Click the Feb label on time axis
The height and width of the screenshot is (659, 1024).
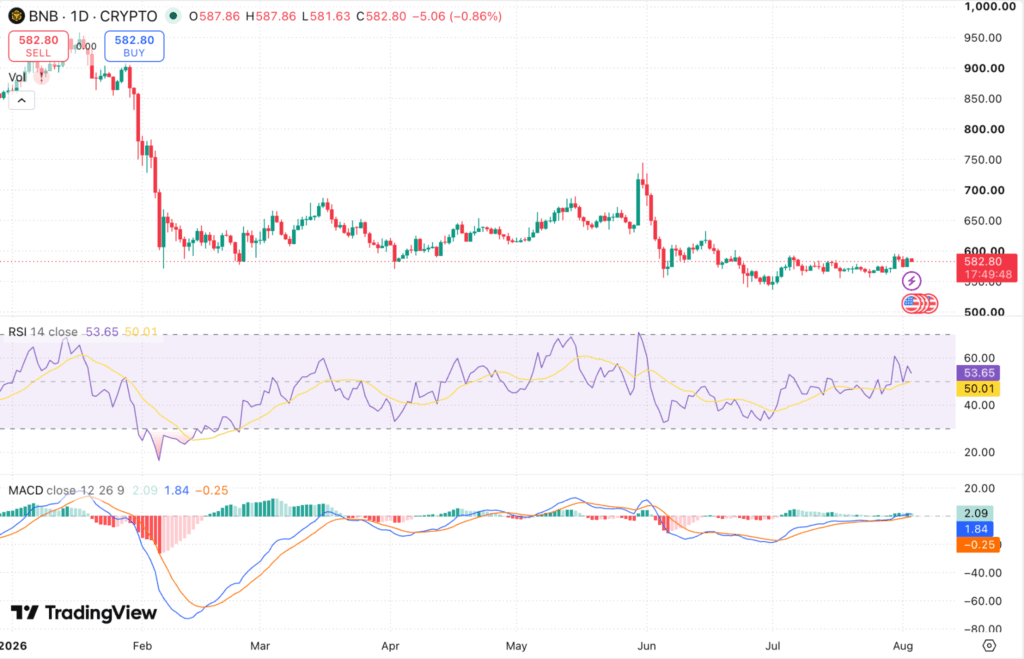(142, 646)
